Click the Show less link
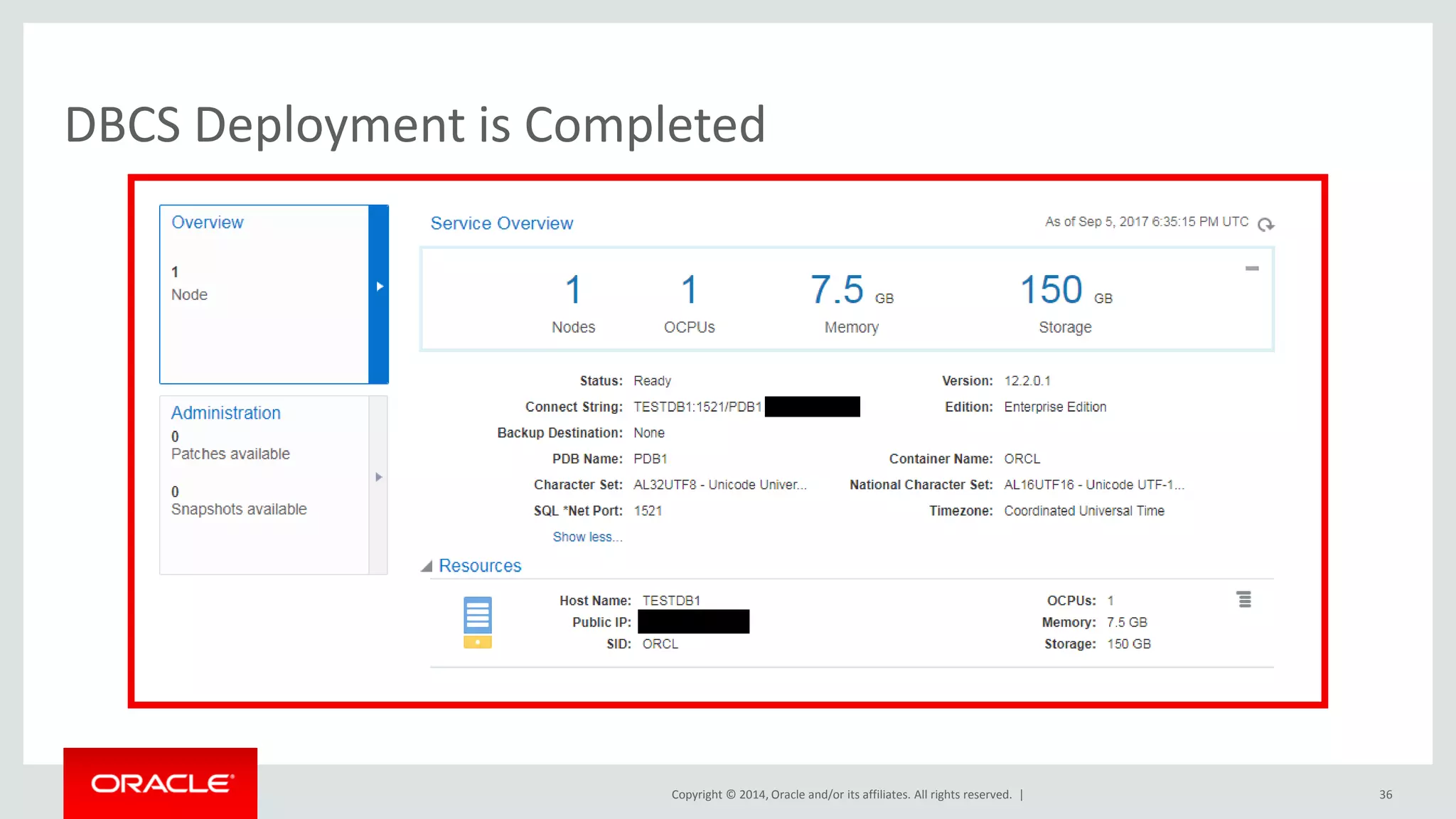1456x819 pixels. click(587, 537)
